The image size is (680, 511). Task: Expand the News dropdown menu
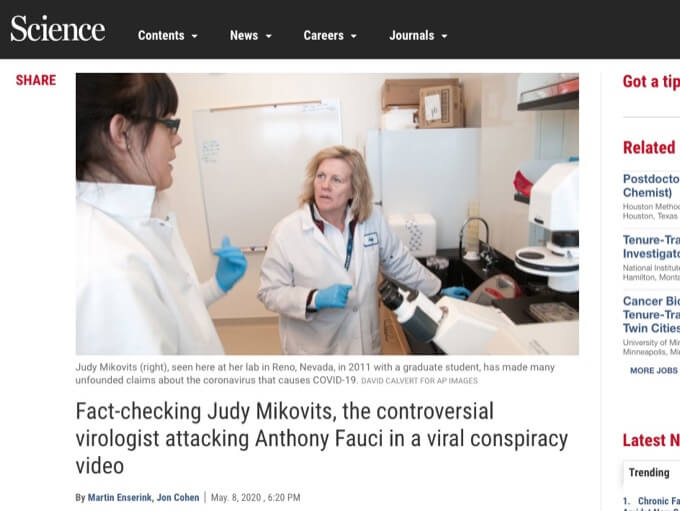tap(251, 36)
